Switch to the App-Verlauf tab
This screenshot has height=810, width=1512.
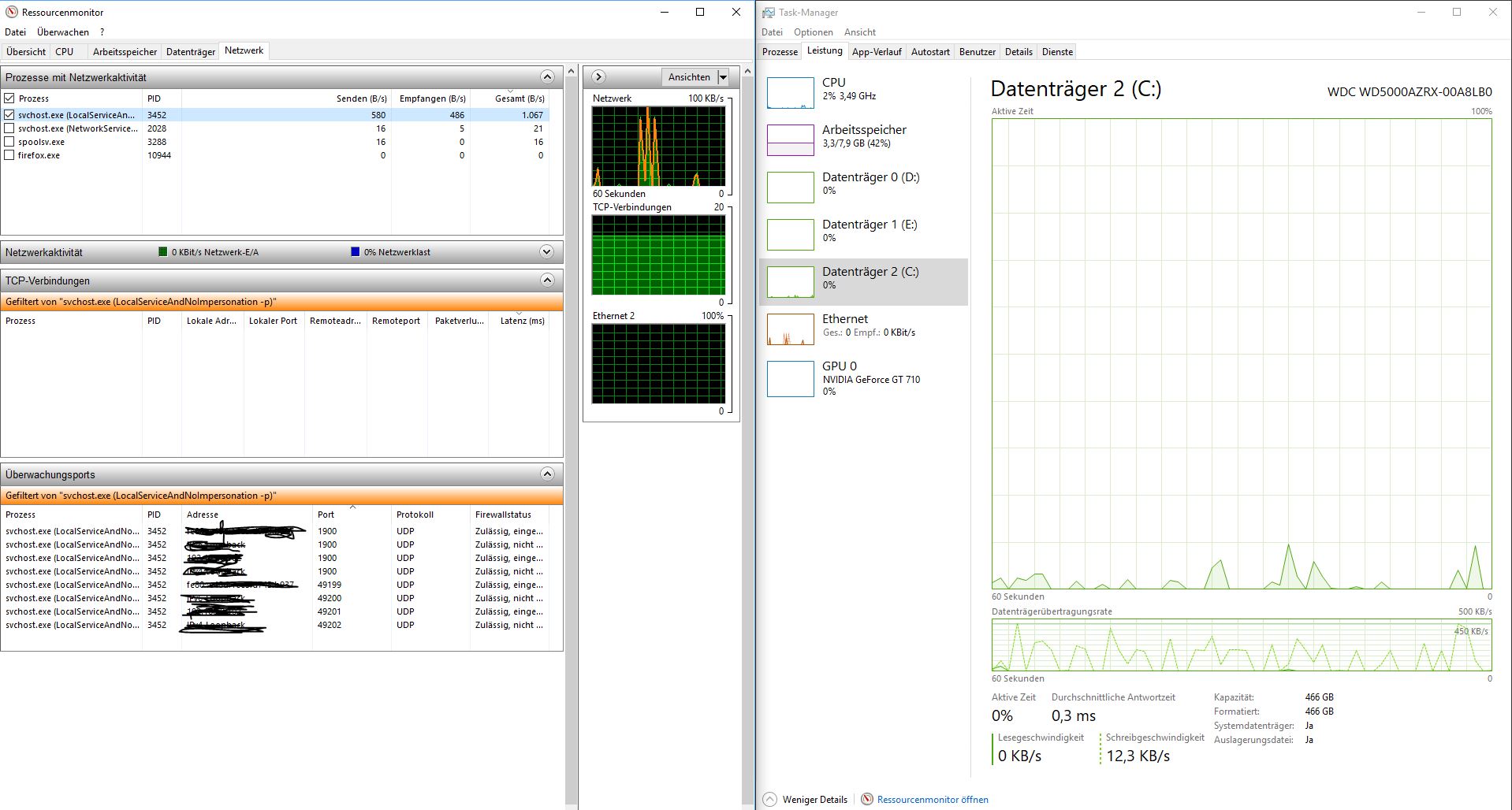pyautogui.click(x=877, y=52)
